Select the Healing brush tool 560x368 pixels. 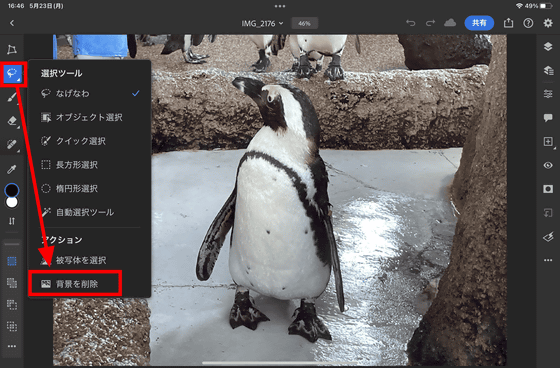pos(12,144)
